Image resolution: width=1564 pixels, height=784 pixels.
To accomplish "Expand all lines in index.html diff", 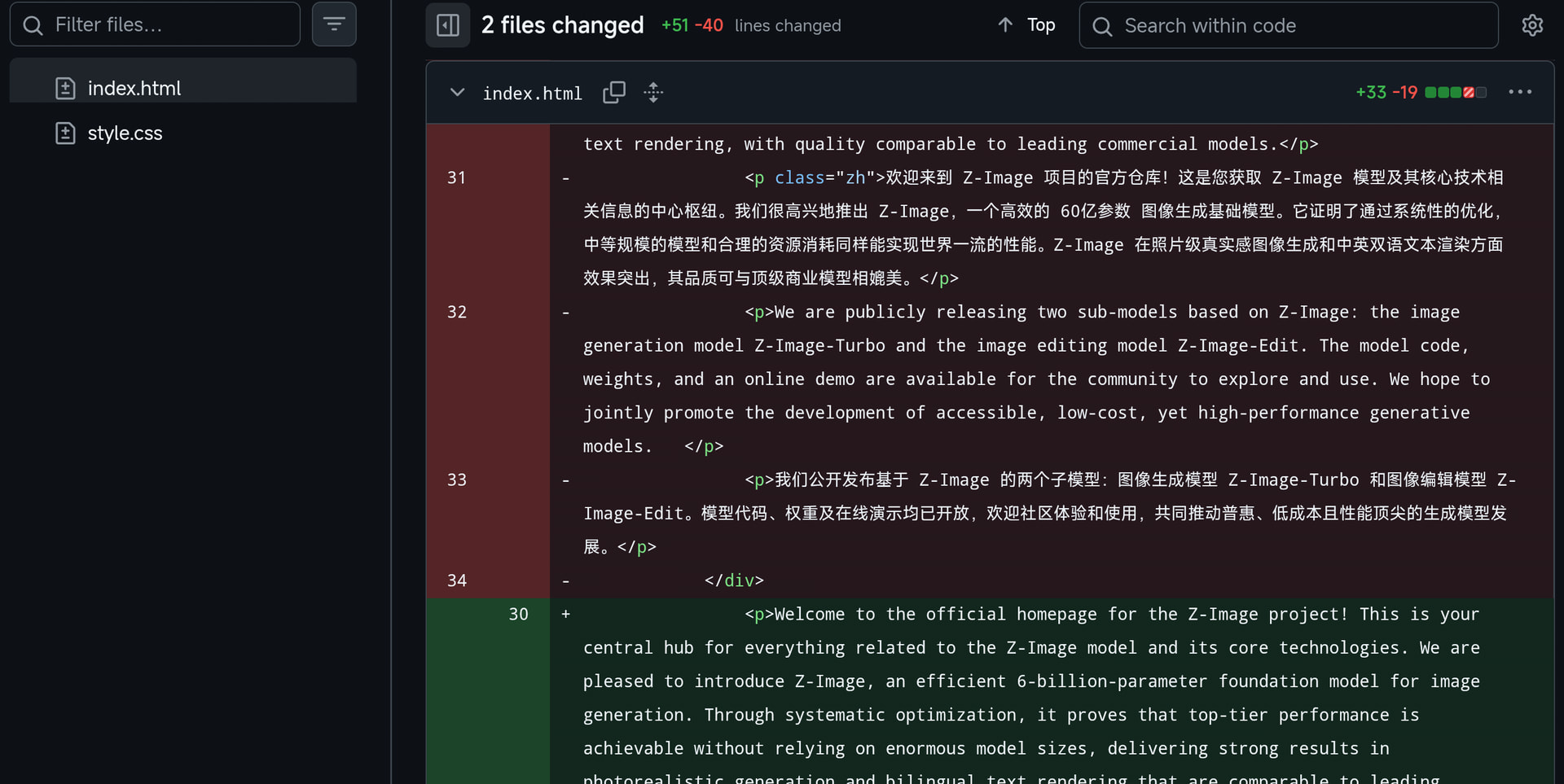I will 653,93.
